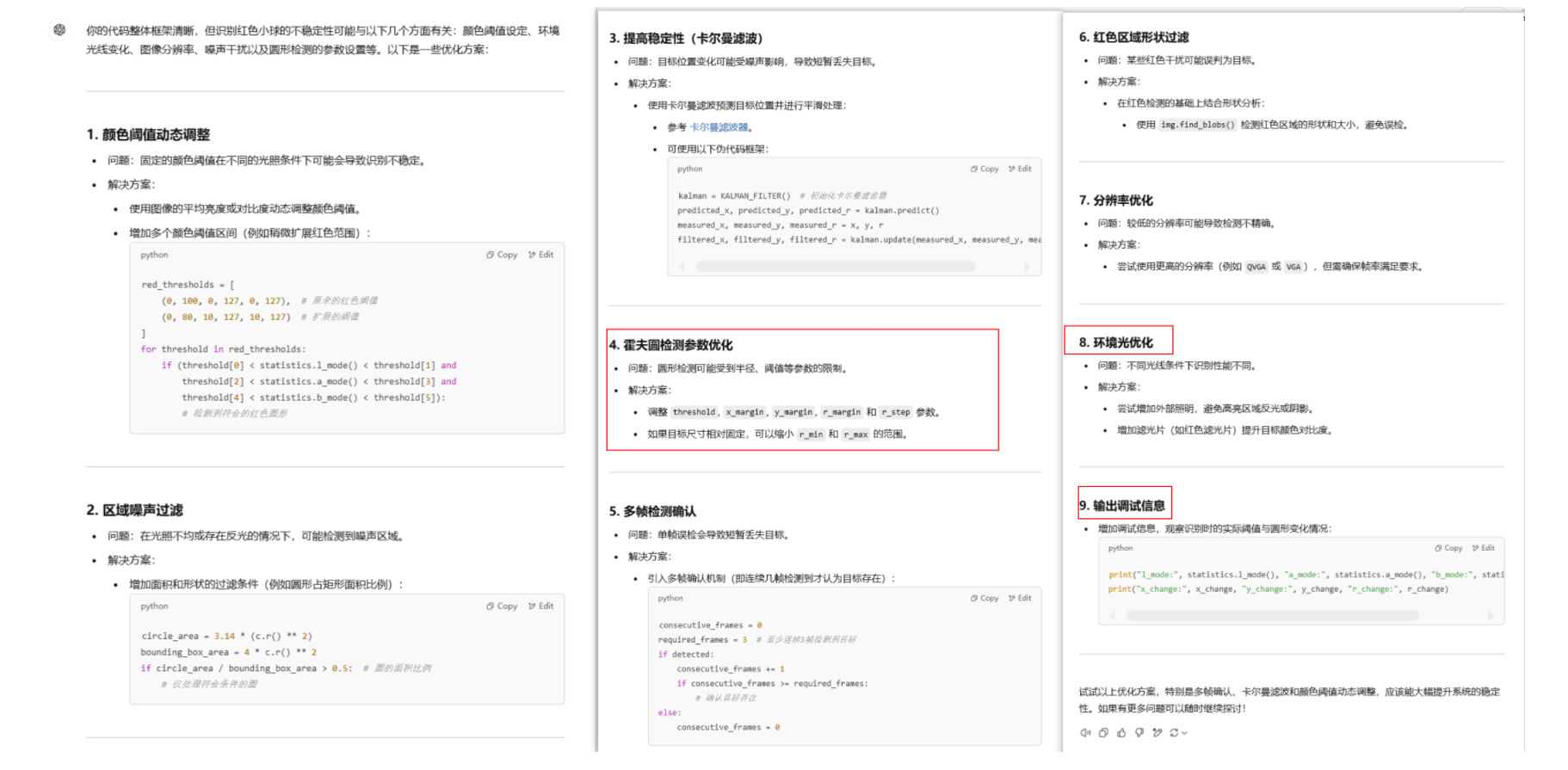Click the print code scroll-right arrow
Image resolution: width=1568 pixels, height=770 pixels.
click(x=1491, y=616)
